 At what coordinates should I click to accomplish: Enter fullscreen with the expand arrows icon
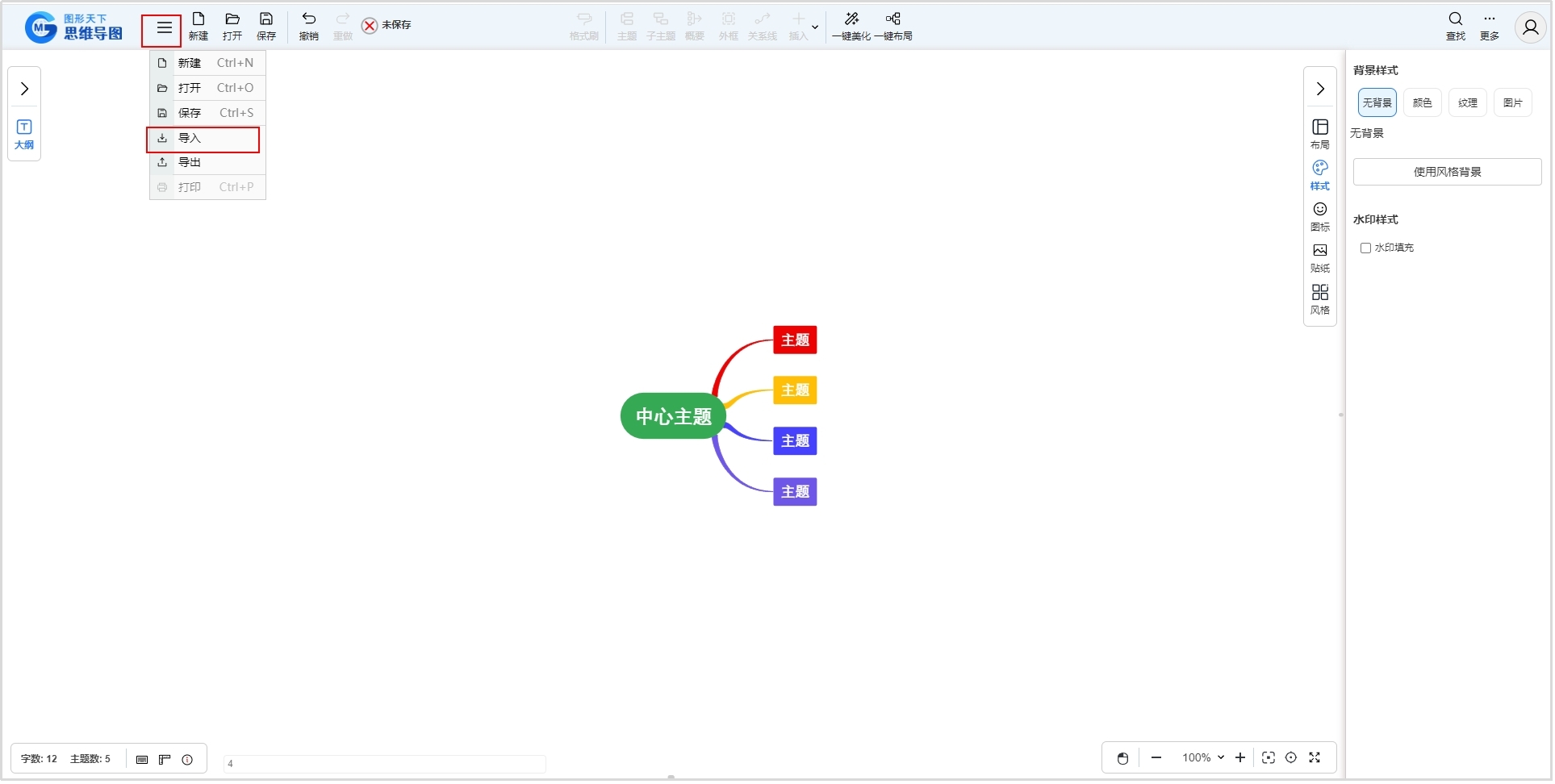(x=1315, y=759)
